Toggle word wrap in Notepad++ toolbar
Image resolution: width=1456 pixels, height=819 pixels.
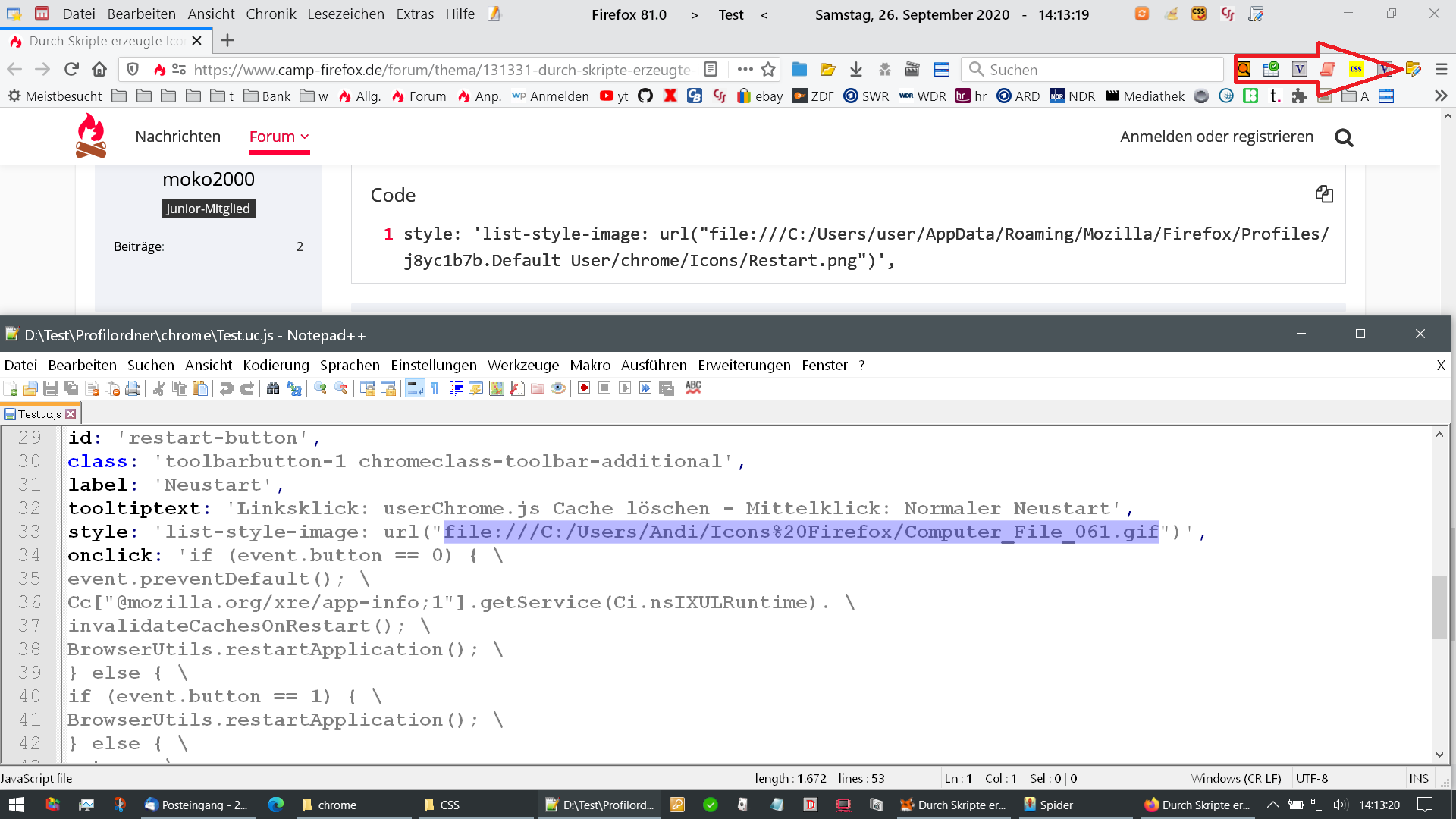coord(415,388)
